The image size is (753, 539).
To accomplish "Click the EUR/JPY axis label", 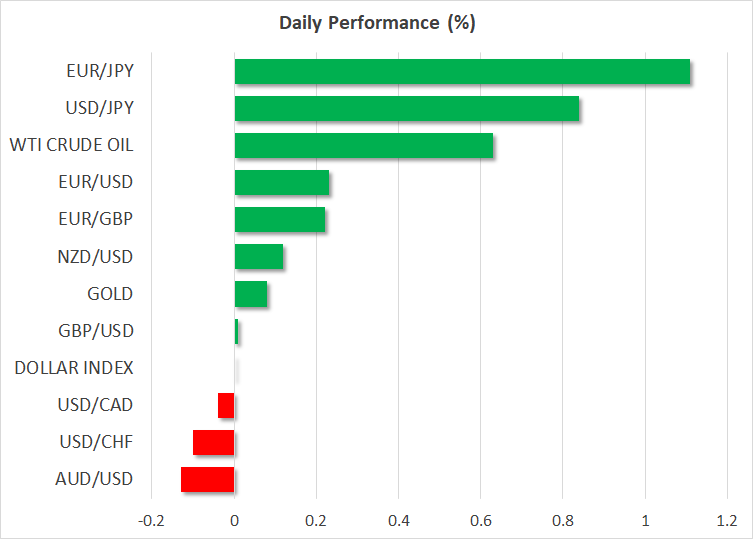I will click(100, 71).
